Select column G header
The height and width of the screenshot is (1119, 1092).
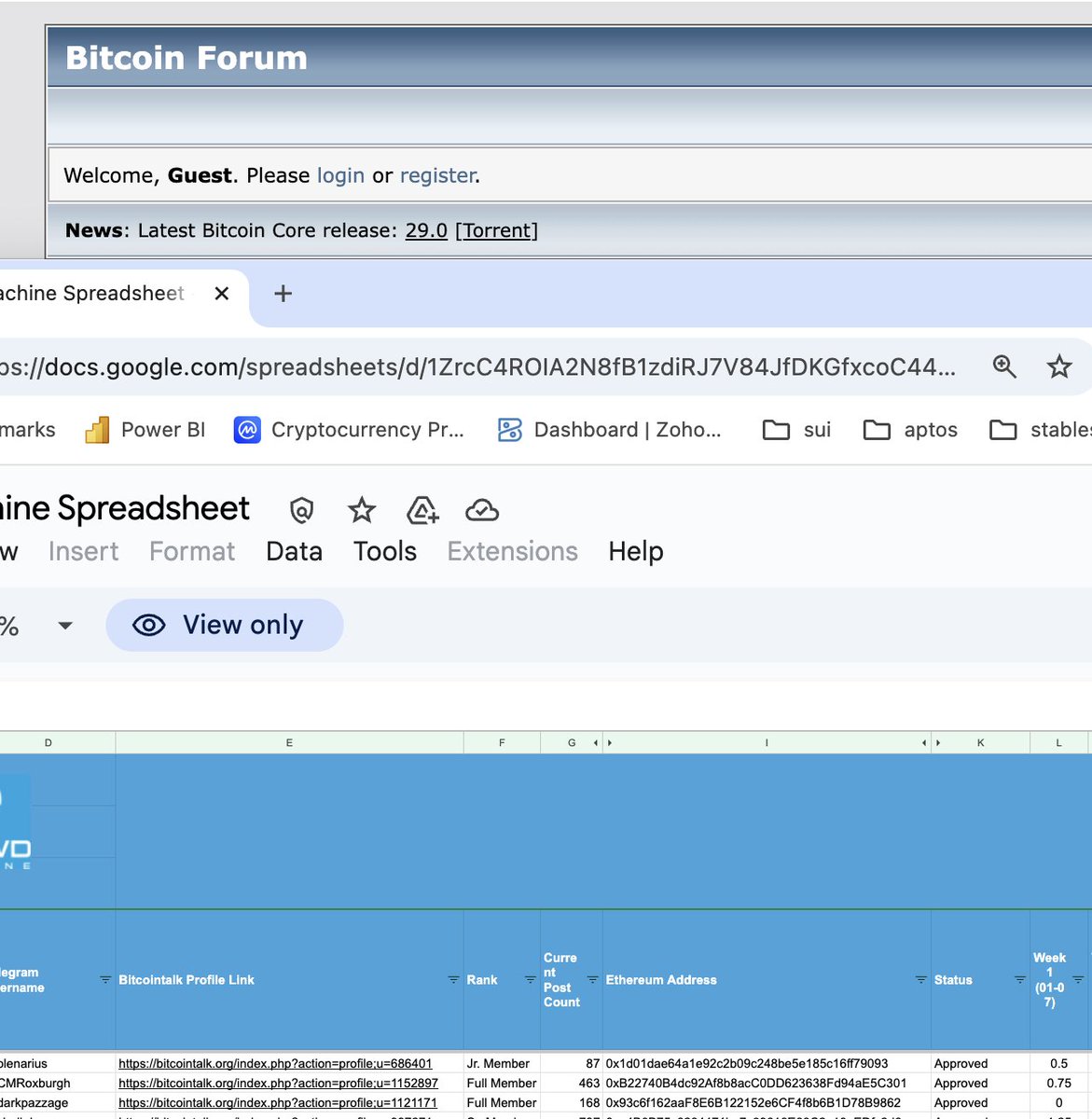(x=572, y=743)
